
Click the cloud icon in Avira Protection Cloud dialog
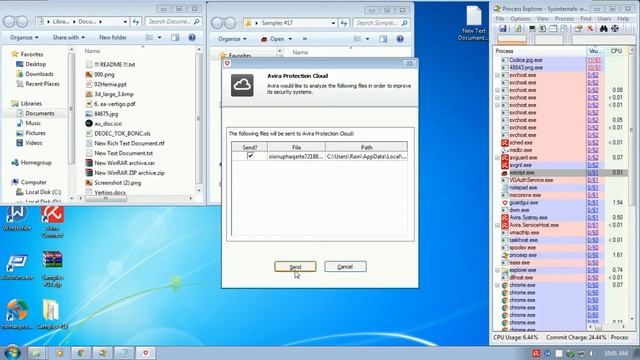point(242,85)
